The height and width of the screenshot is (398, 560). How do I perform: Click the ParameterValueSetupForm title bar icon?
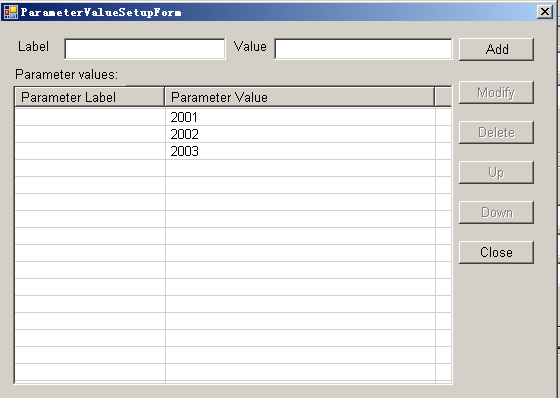tap(11, 12)
